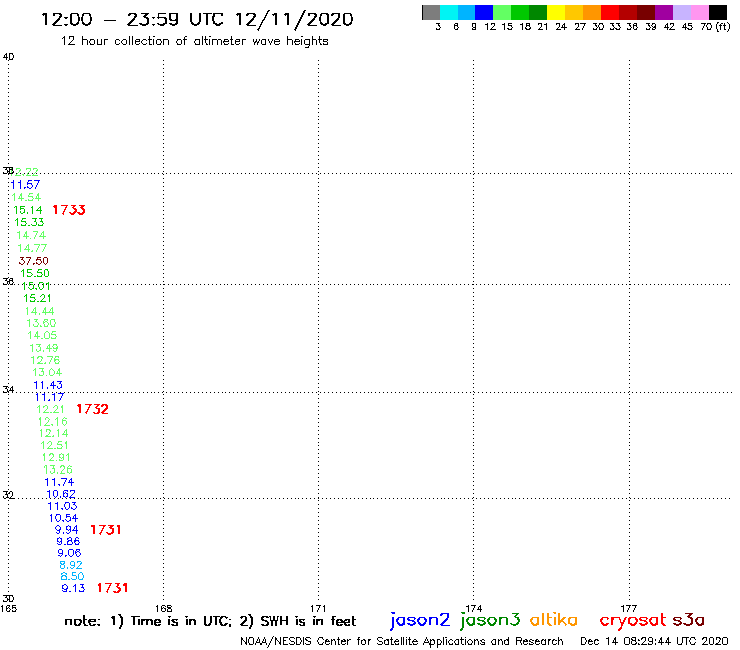
Task: Select the 15.21 wave height value
Action: coord(37,298)
